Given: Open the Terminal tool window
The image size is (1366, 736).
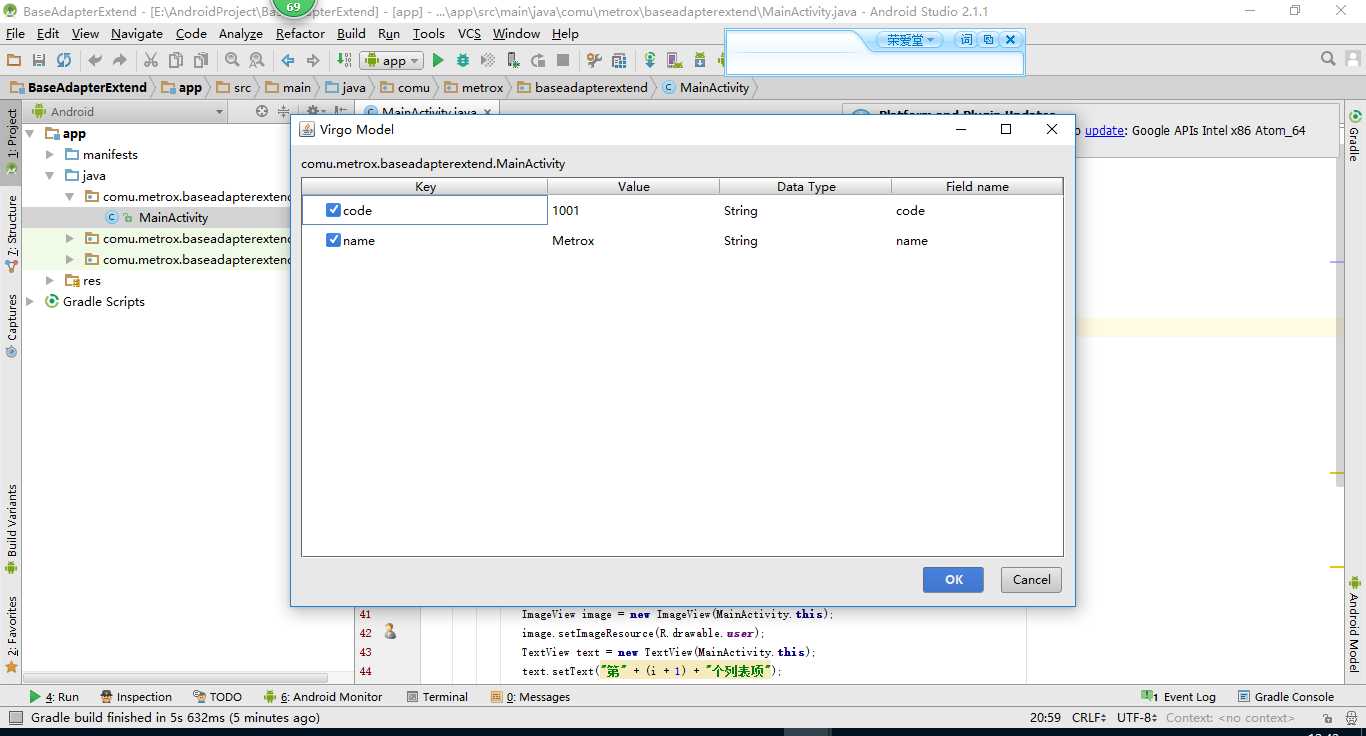Looking at the screenshot, I should coord(437,697).
